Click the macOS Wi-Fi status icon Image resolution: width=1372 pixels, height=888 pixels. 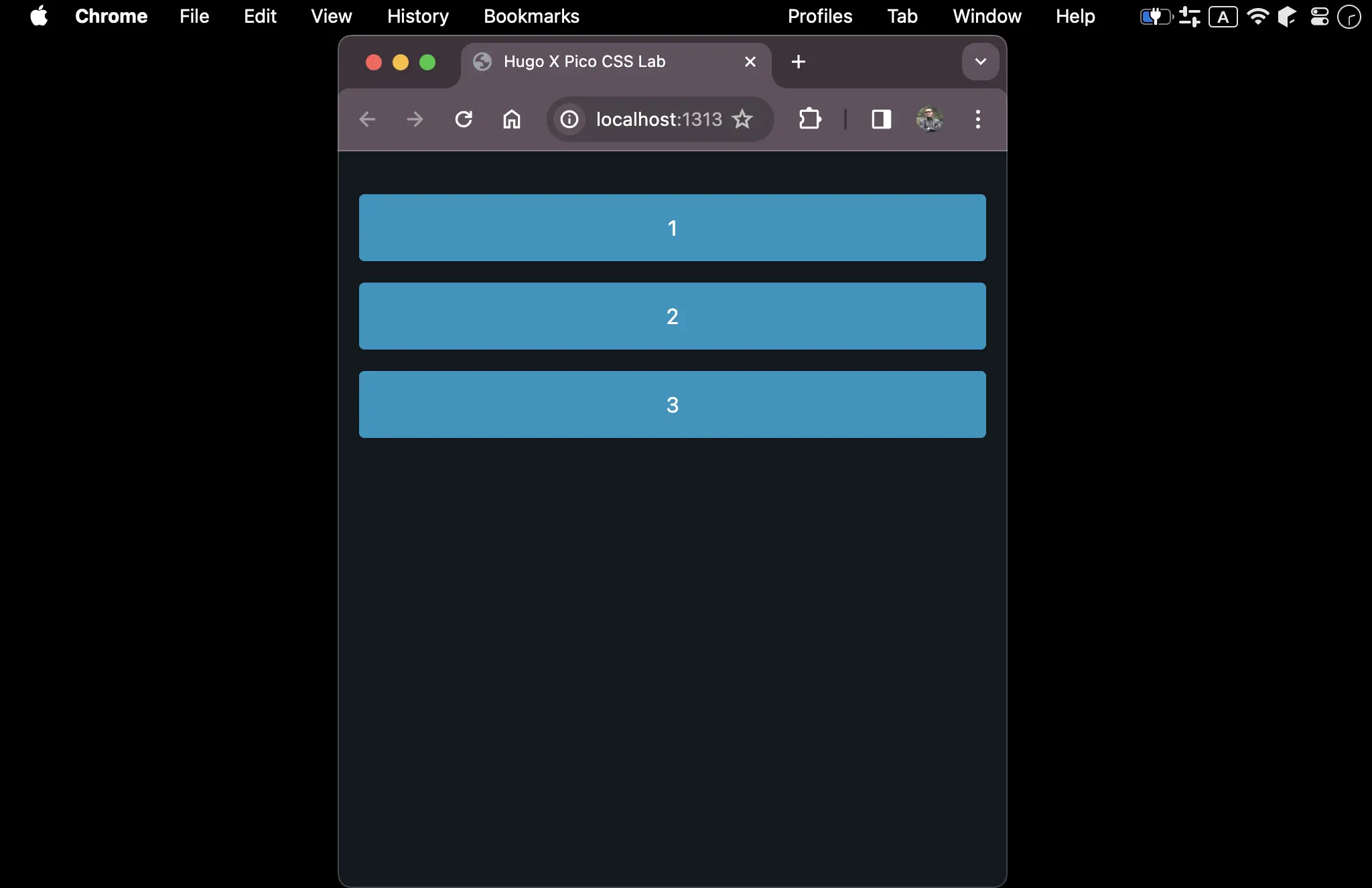1258,15
